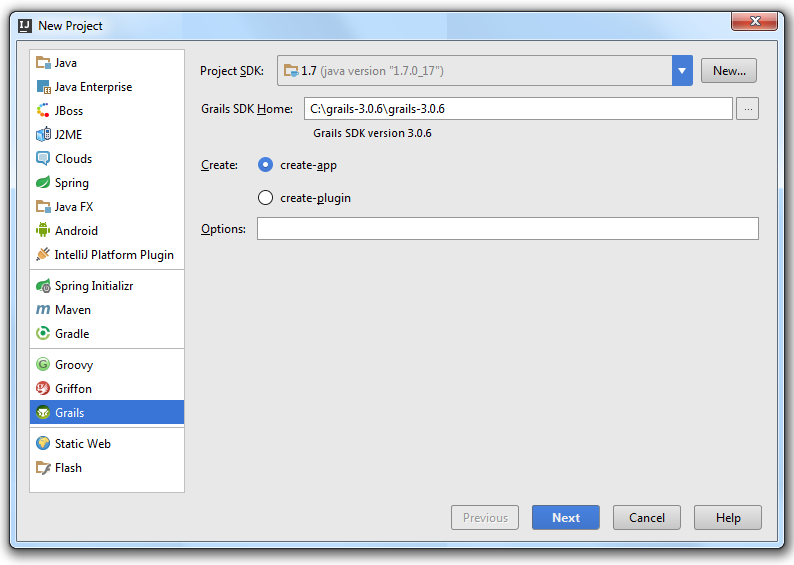
Task: Choose Groovy project type
Action: tap(107, 365)
